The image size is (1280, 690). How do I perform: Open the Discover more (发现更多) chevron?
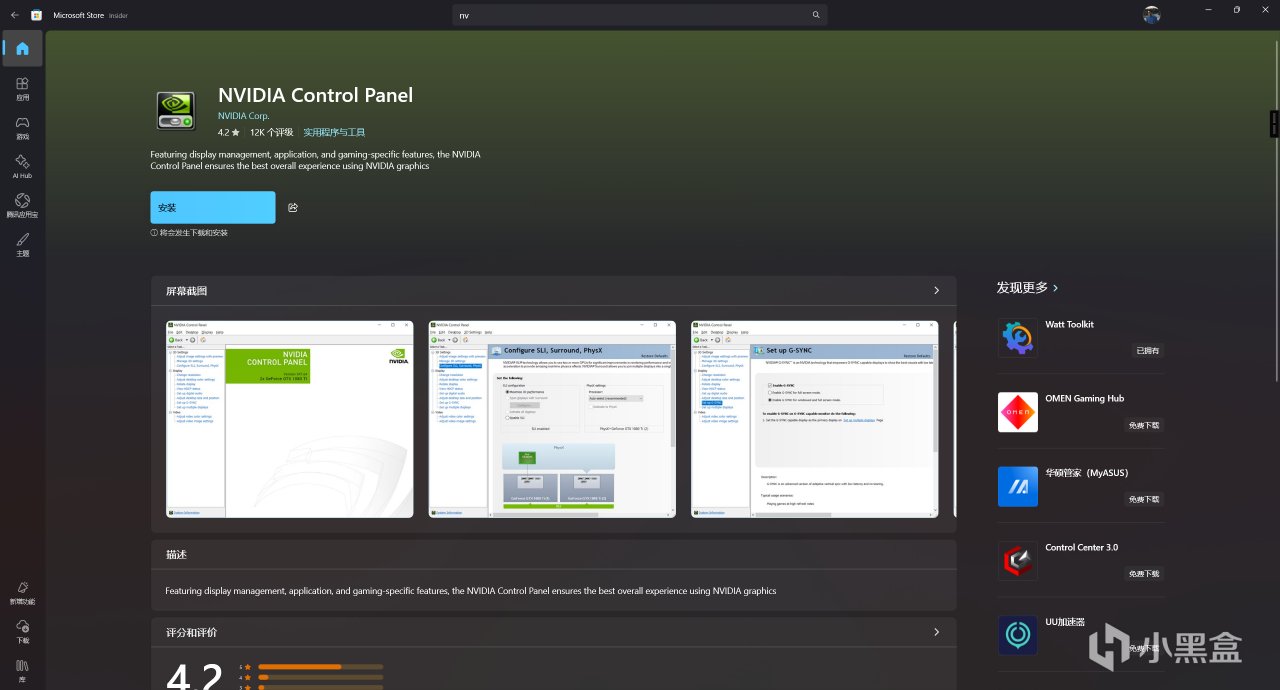(1055, 288)
